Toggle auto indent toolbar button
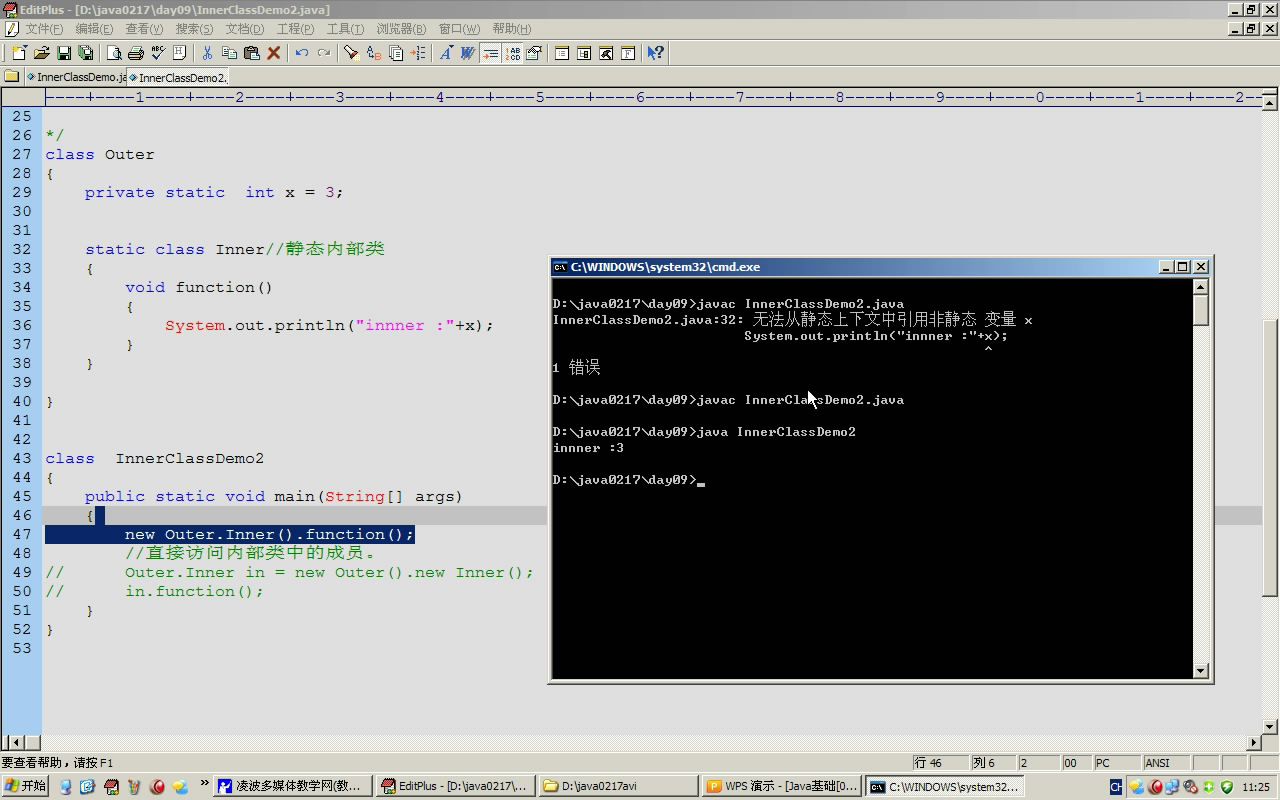 point(490,53)
